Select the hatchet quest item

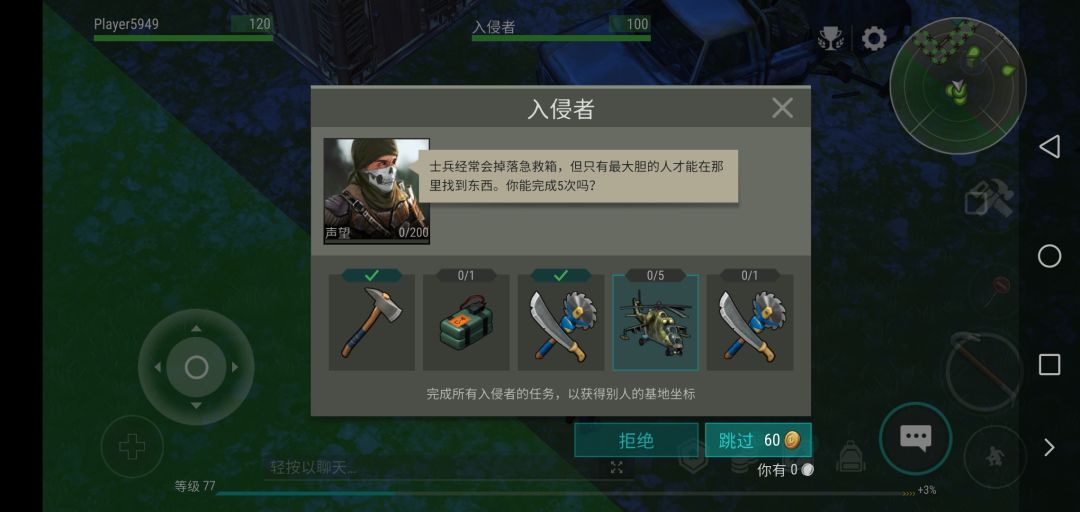(x=371, y=322)
